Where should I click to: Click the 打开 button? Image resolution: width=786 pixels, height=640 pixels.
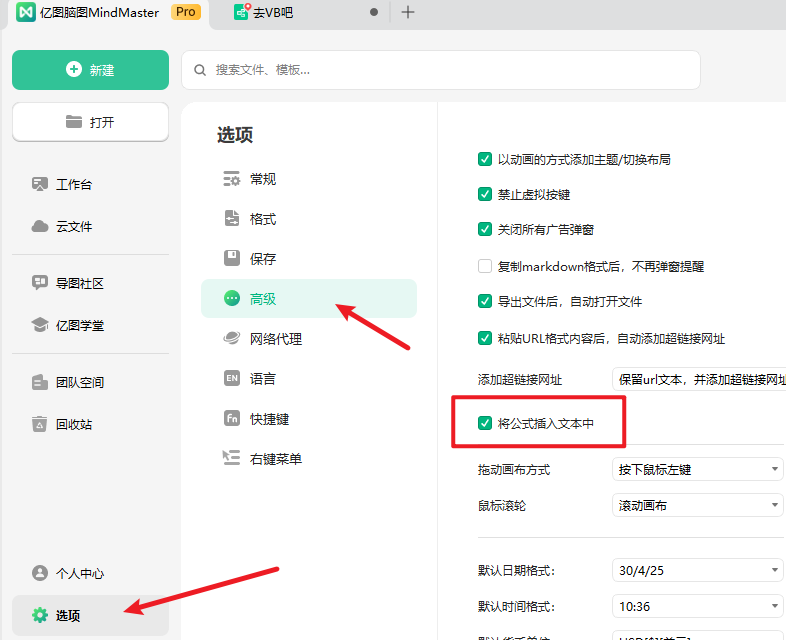(90, 122)
